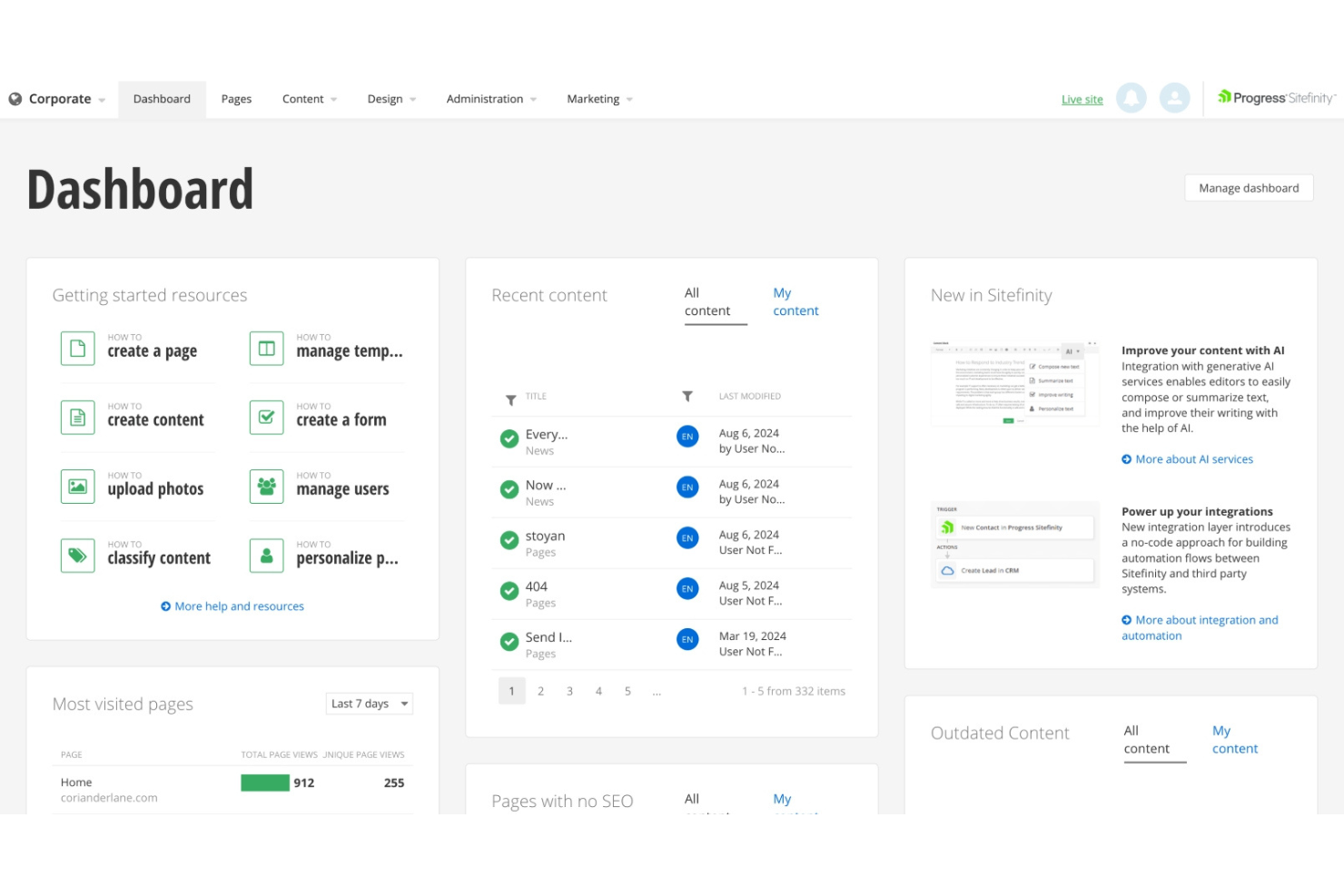
Task: Click the EN language badge for Send I...
Action: coord(687,640)
